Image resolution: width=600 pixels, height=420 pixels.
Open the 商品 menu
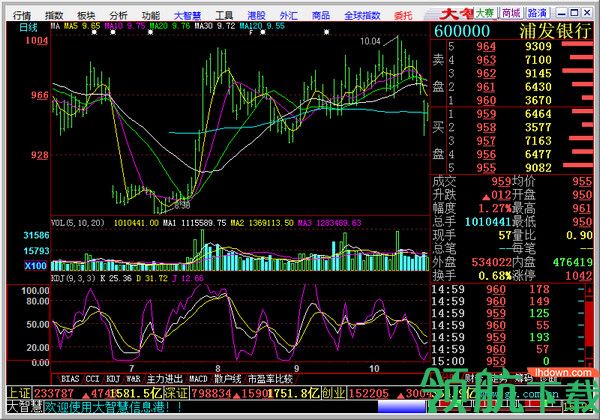321,15
